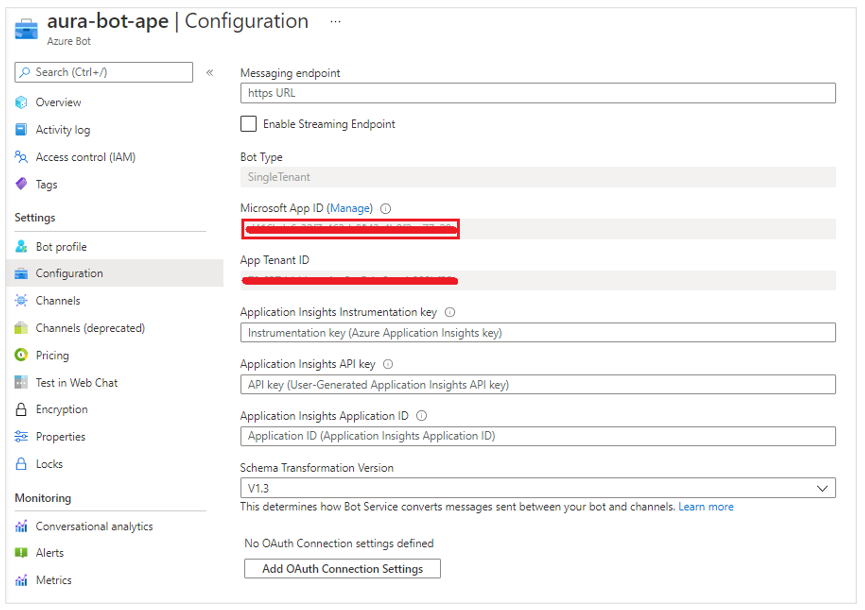The height and width of the screenshot is (610, 865).
Task: Open Conversational analytics
Action: click(94, 526)
